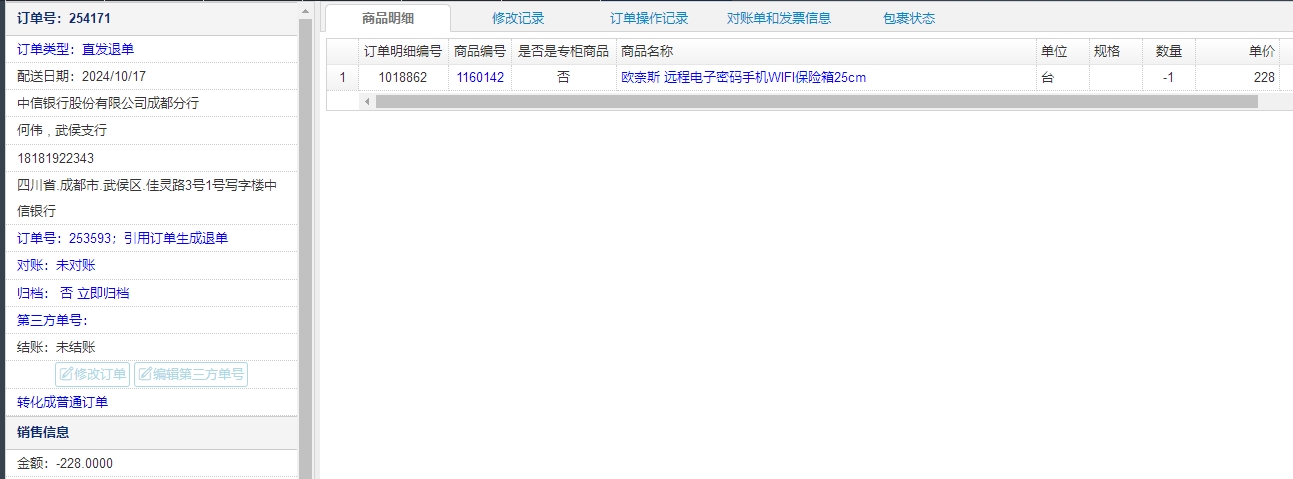This screenshot has height=479, width=1293.
Task: Click the unit cell 台
Action: 1063,77
